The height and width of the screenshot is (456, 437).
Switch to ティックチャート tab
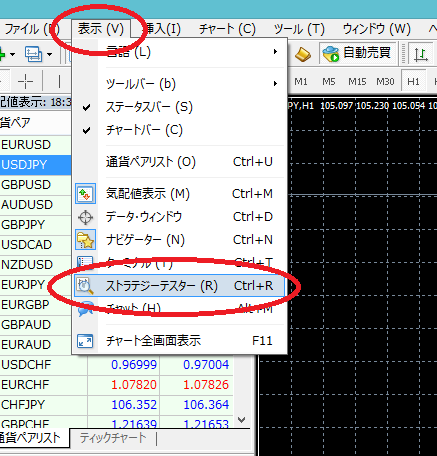tap(113, 438)
